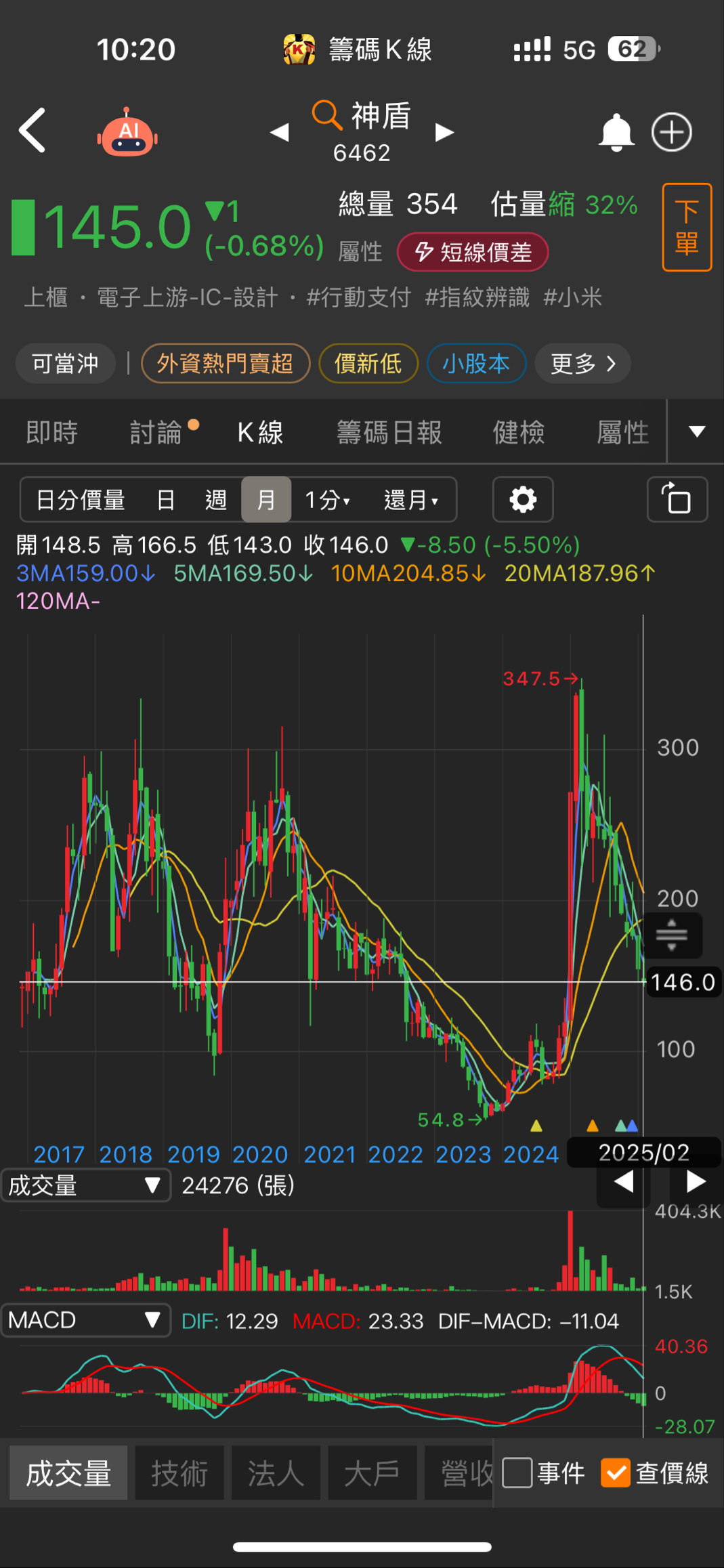Tap the orange event triangle marker

point(593,1126)
